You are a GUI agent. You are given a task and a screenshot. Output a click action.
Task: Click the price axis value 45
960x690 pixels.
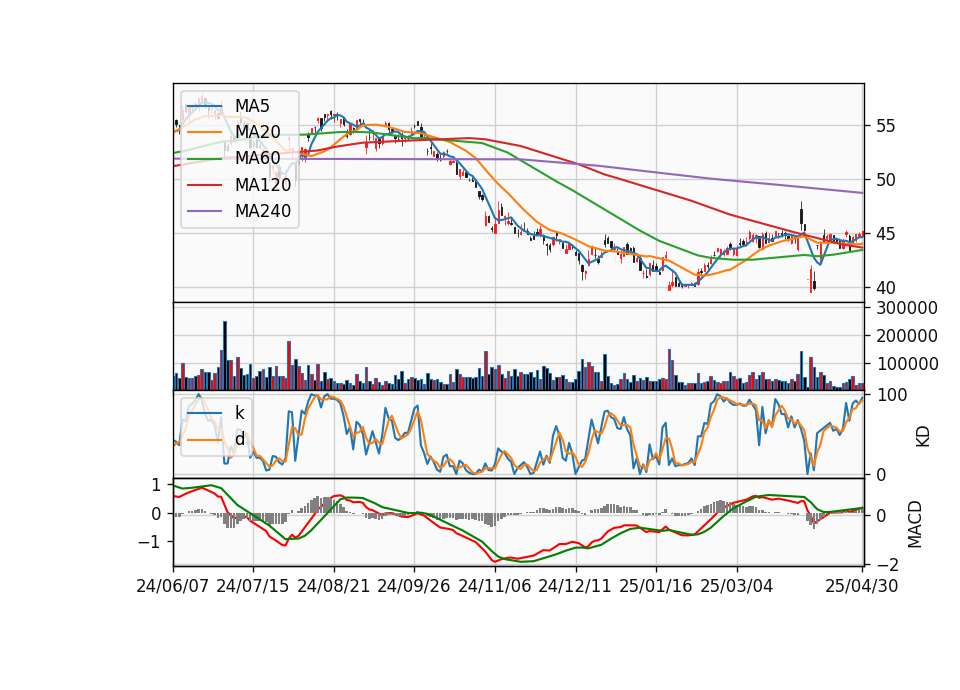(885, 234)
